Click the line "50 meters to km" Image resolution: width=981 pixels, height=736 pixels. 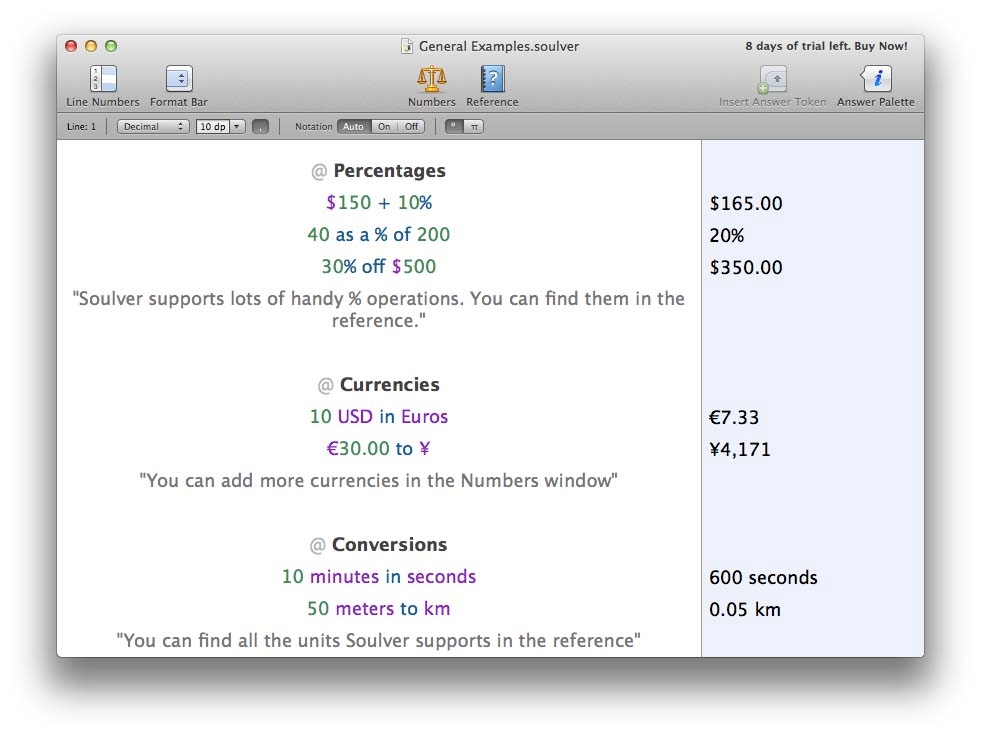point(379,608)
